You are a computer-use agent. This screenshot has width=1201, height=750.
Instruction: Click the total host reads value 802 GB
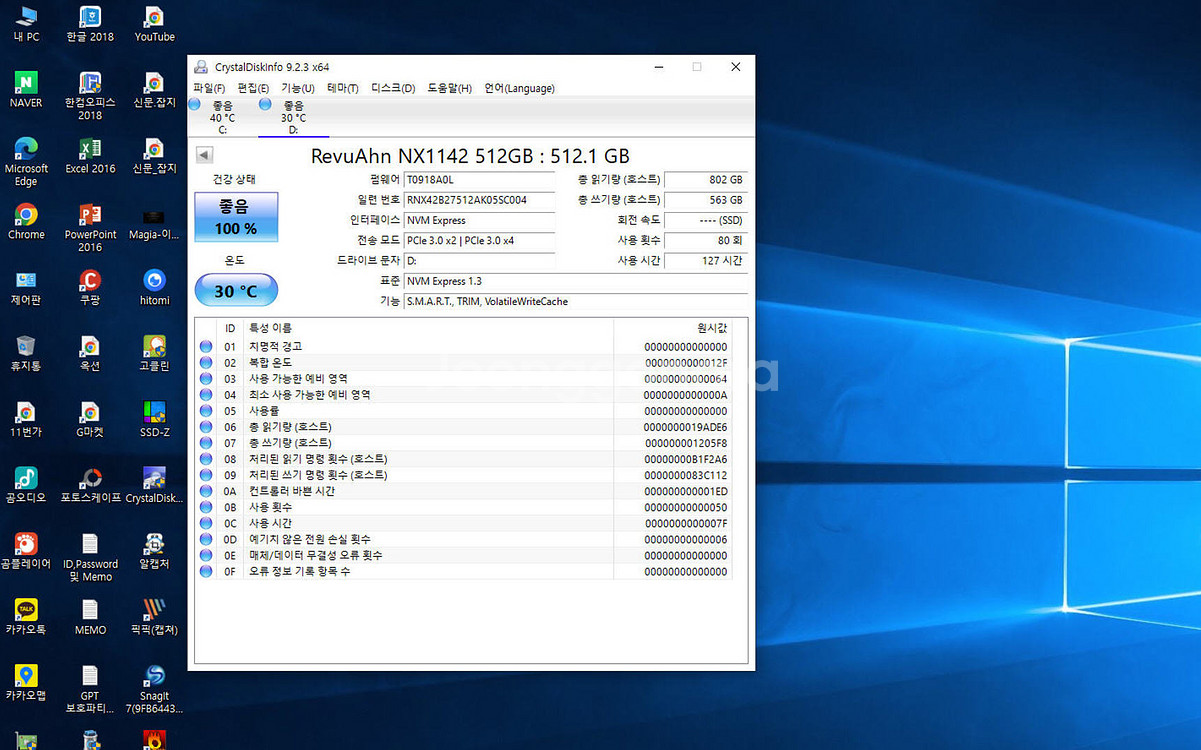pyautogui.click(x=706, y=180)
